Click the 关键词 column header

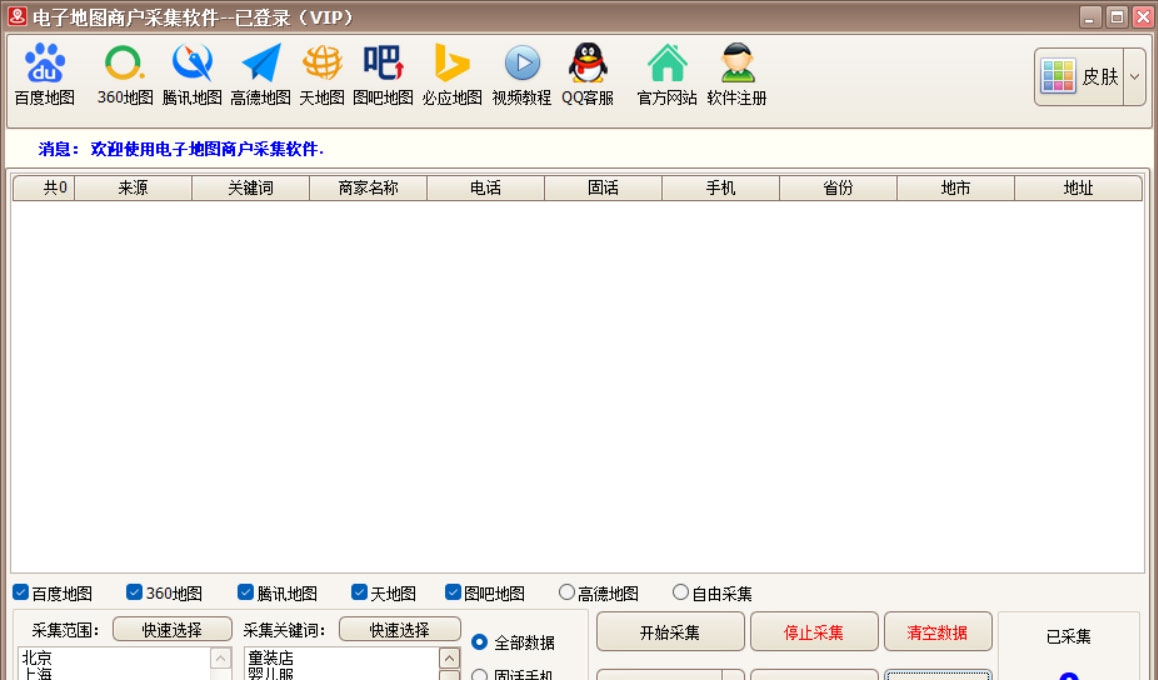(x=250, y=188)
